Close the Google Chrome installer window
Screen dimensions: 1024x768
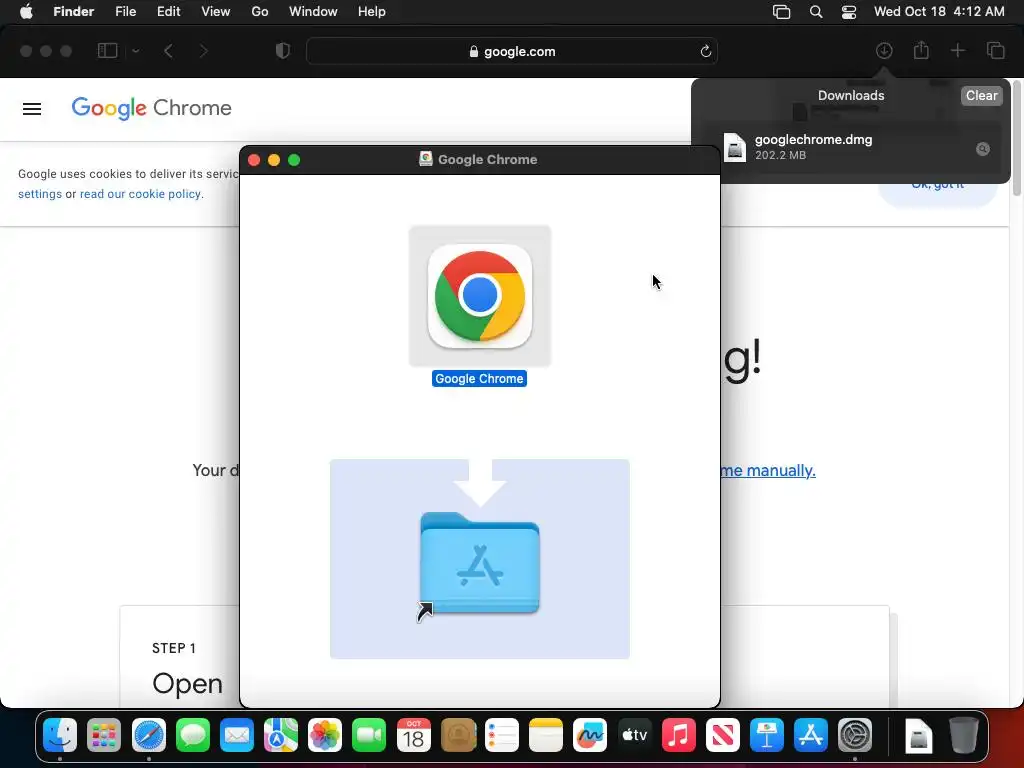[254, 160]
